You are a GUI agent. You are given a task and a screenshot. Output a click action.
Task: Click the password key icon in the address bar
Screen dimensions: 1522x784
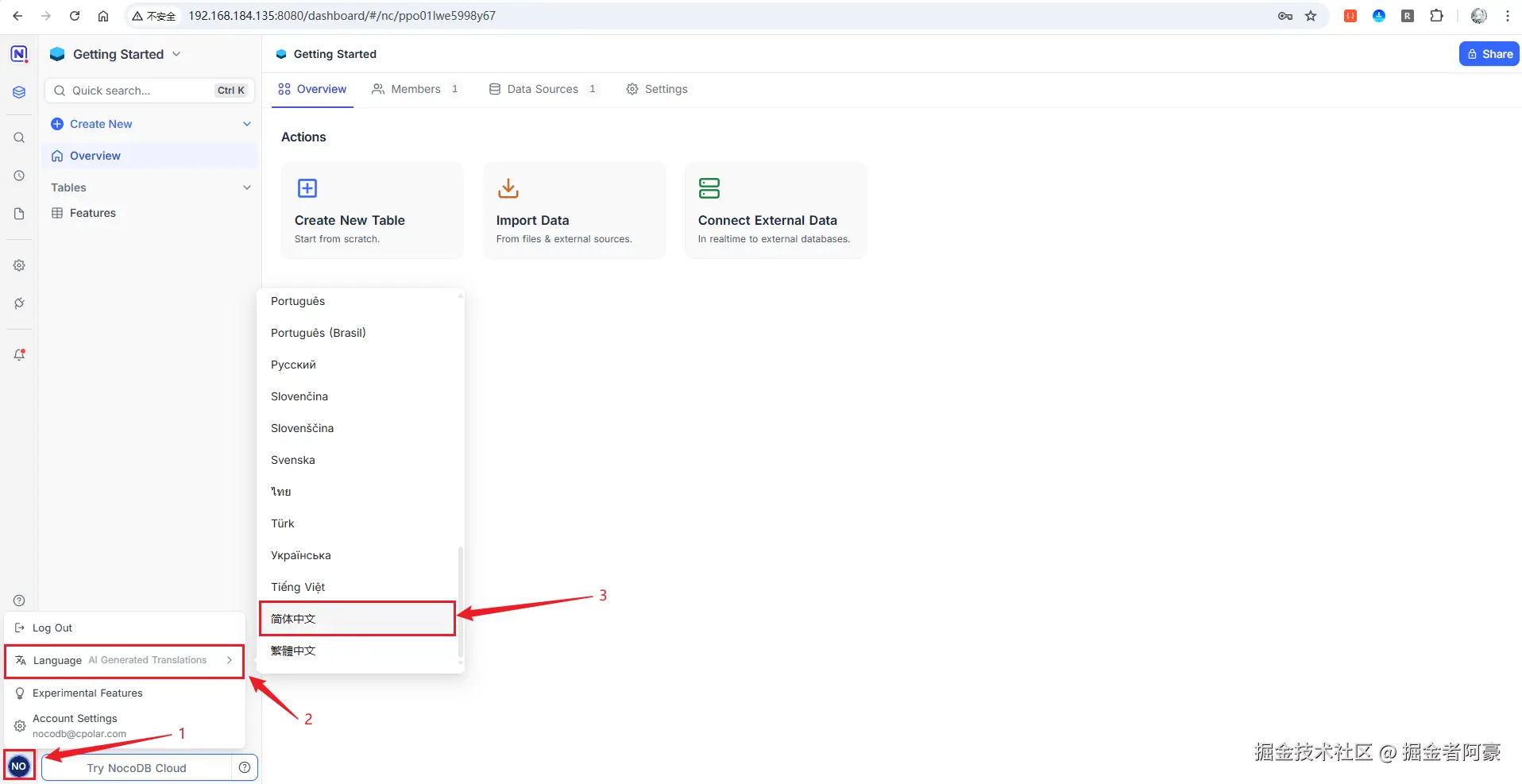point(1285,16)
